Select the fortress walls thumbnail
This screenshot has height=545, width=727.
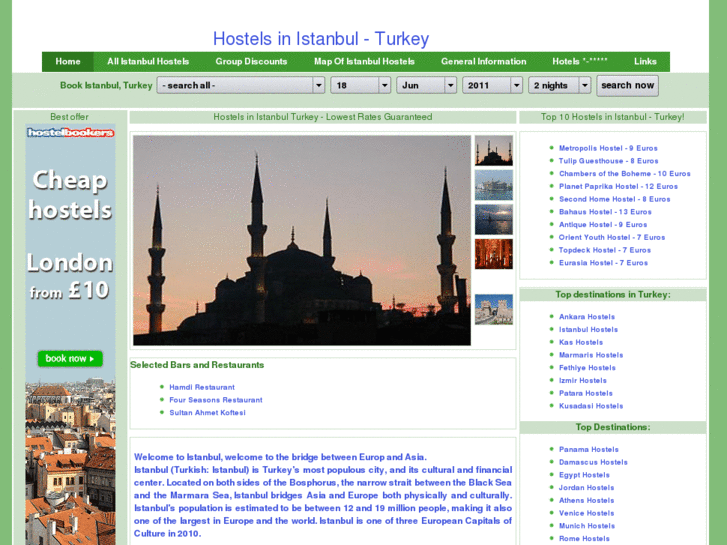click(x=494, y=309)
